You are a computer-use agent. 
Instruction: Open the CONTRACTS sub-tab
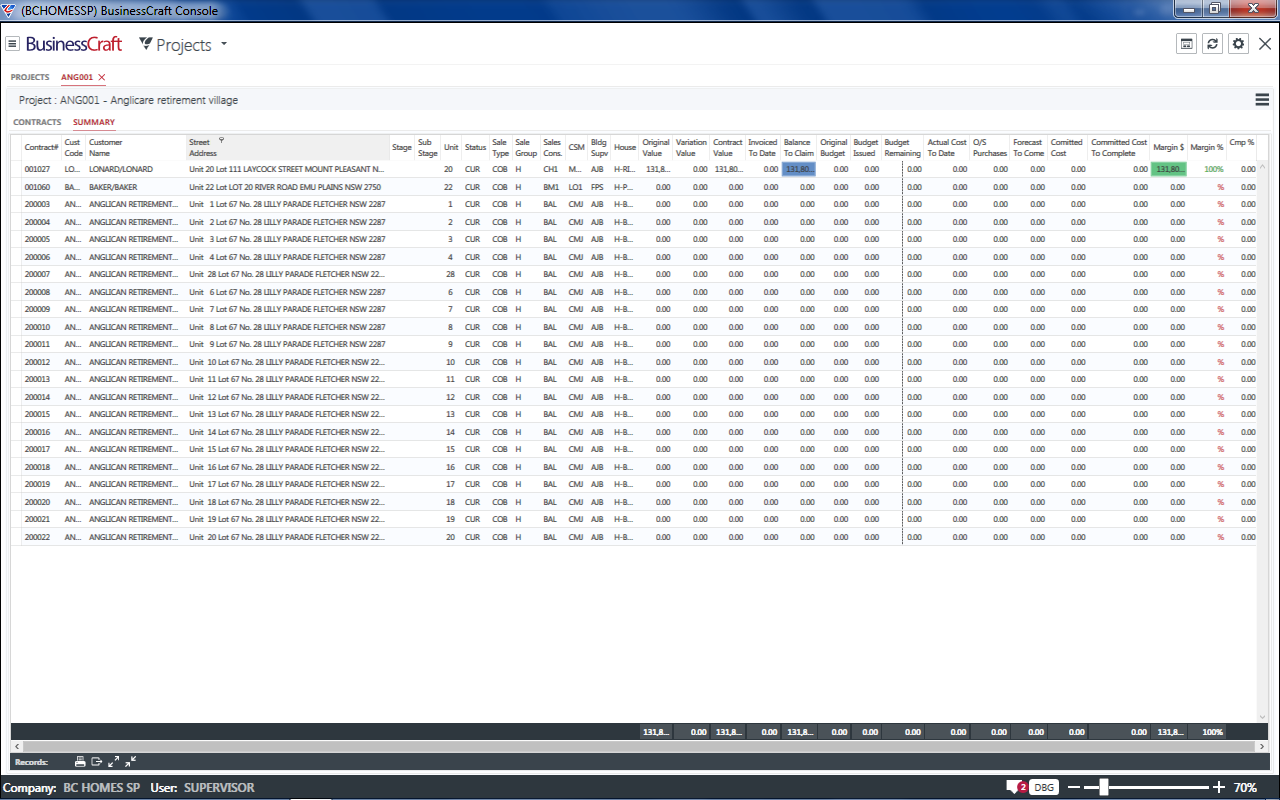click(37, 122)
